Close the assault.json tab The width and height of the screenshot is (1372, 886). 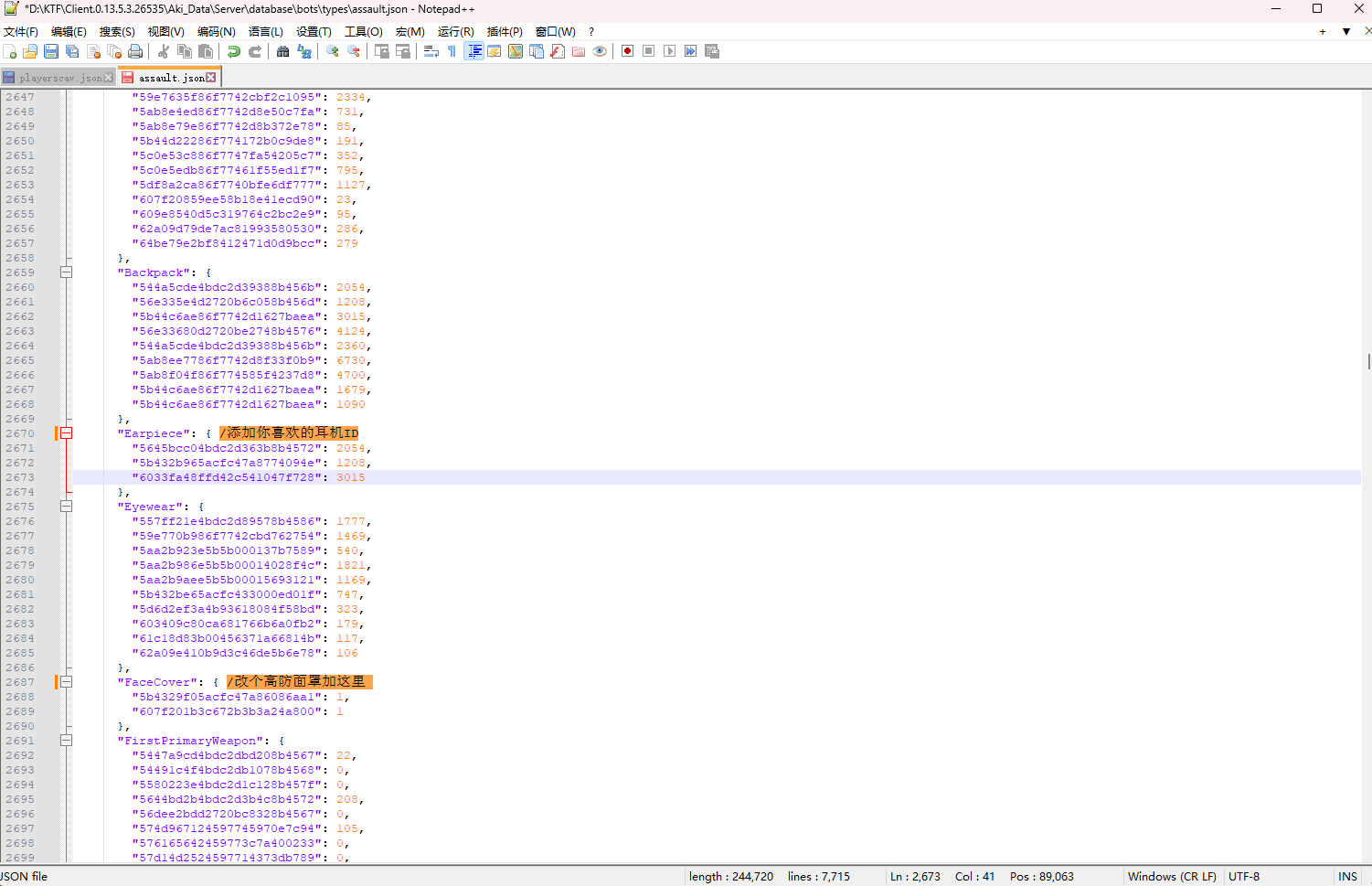coord(211,78)
